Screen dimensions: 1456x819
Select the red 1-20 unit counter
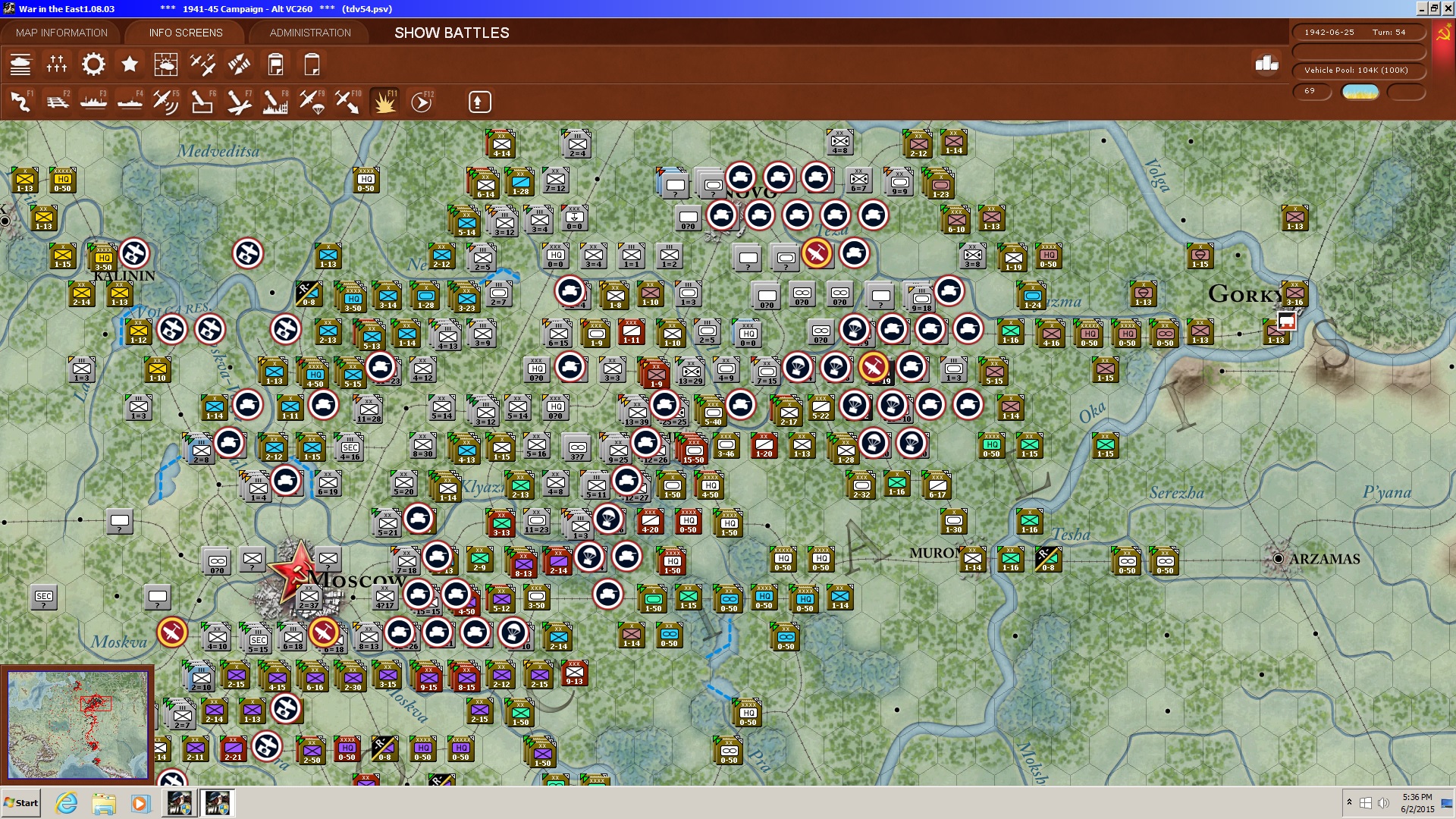(x=764, y=445)
